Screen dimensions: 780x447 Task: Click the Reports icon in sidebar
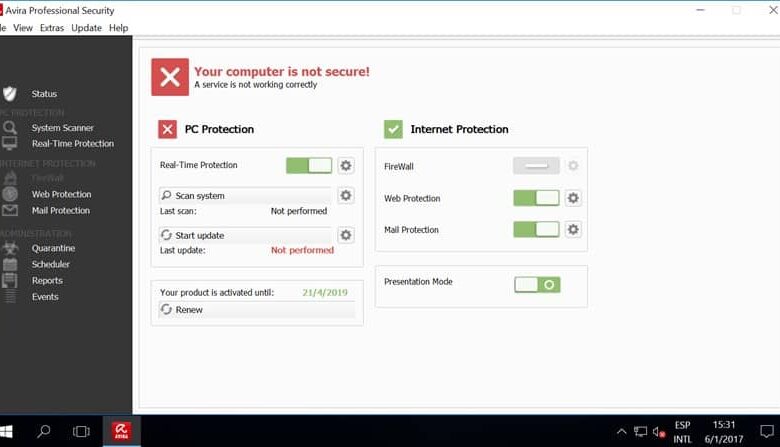pos(9,280)
